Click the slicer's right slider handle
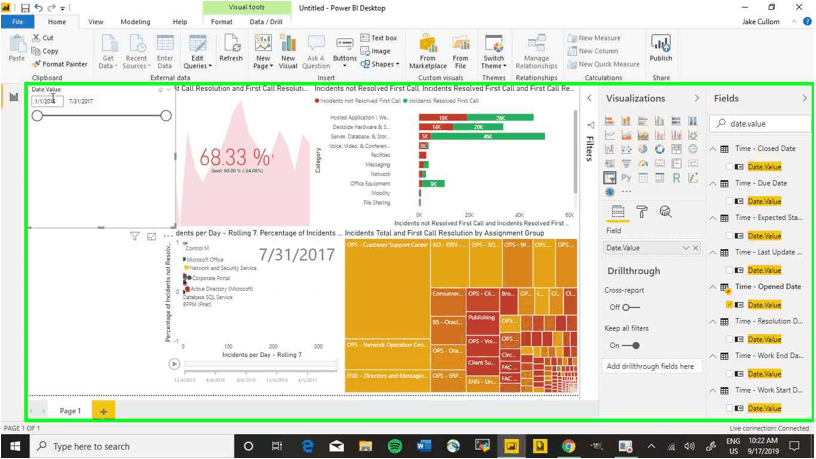The height and width of the screenshot is (459, 816). 166,116
